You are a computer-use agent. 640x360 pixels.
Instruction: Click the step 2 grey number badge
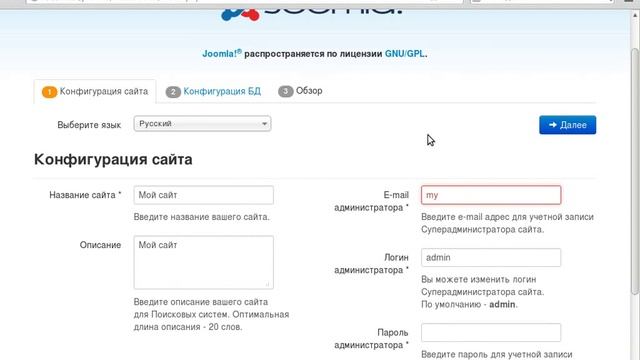pos(173,92)
